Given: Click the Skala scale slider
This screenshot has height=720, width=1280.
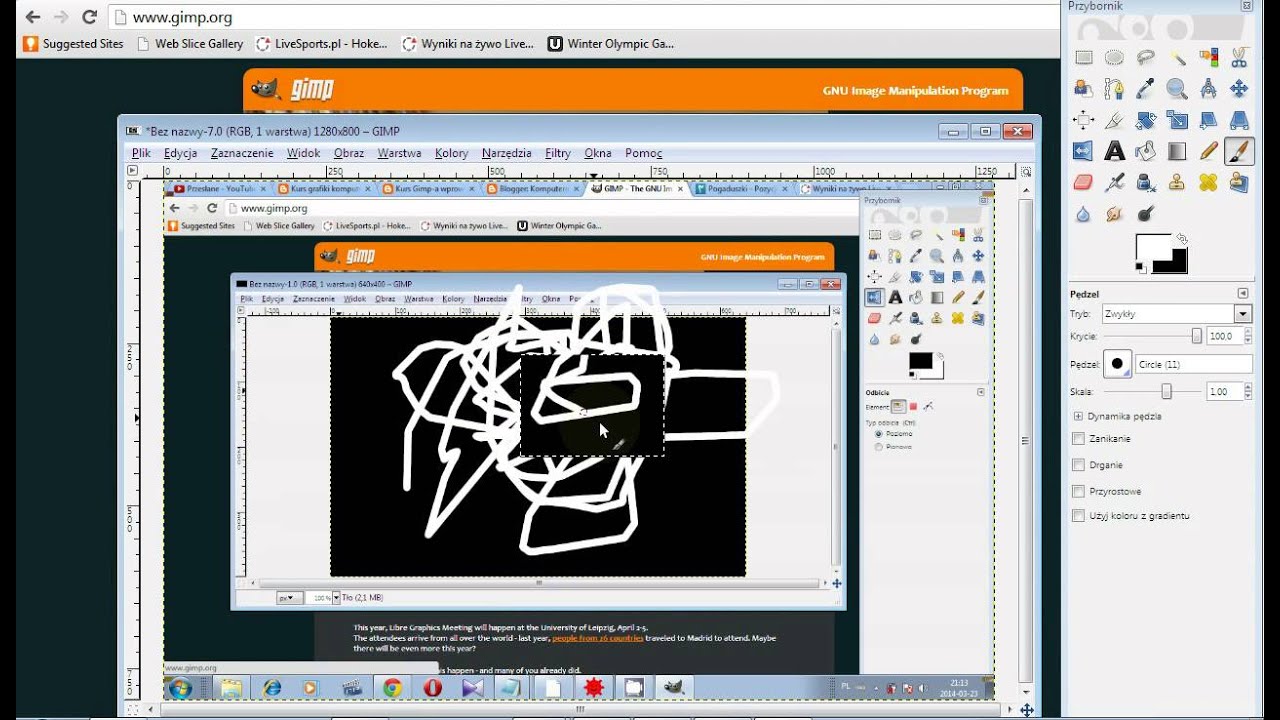Looking at the screenshot, I should click(1153, 392).
